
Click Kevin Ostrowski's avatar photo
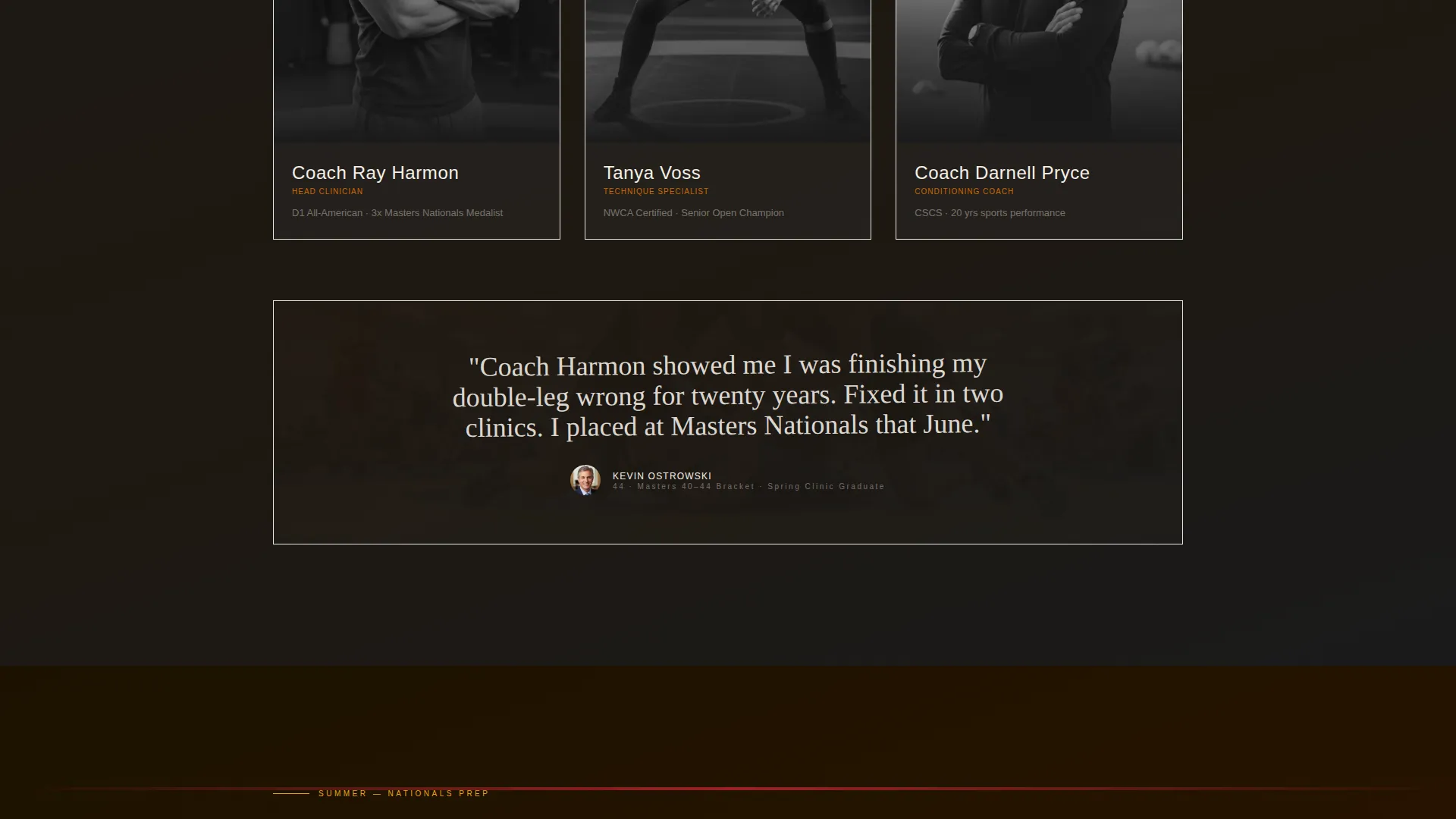click(x=585, y=480)
